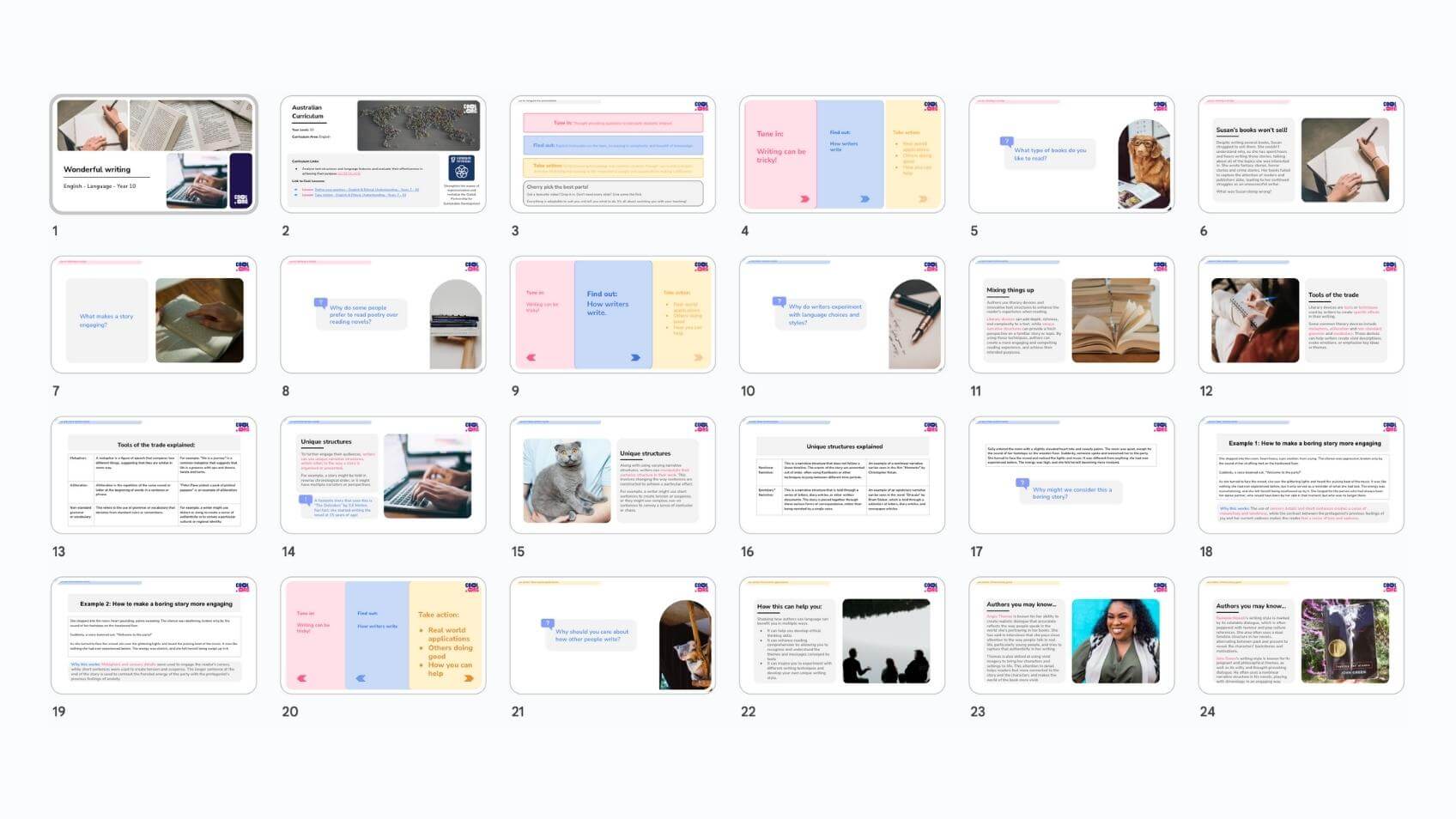Click the pink arrow icon on slide 4
The width and height of the screenshot is (1456, 819).
coord(804,199)
